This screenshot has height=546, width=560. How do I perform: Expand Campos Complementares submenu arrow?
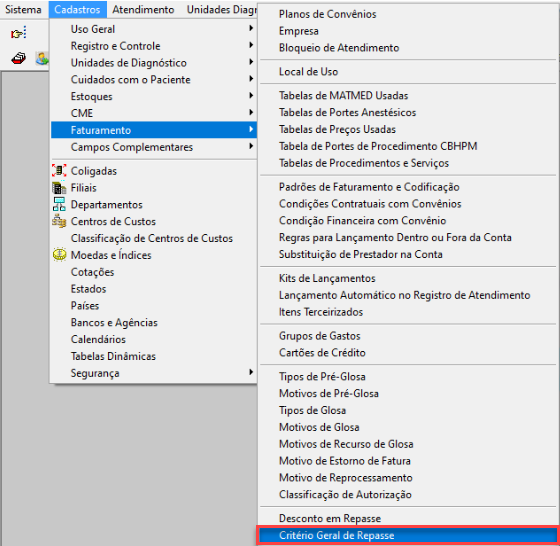pyautogui.click(x=251, y=146)
